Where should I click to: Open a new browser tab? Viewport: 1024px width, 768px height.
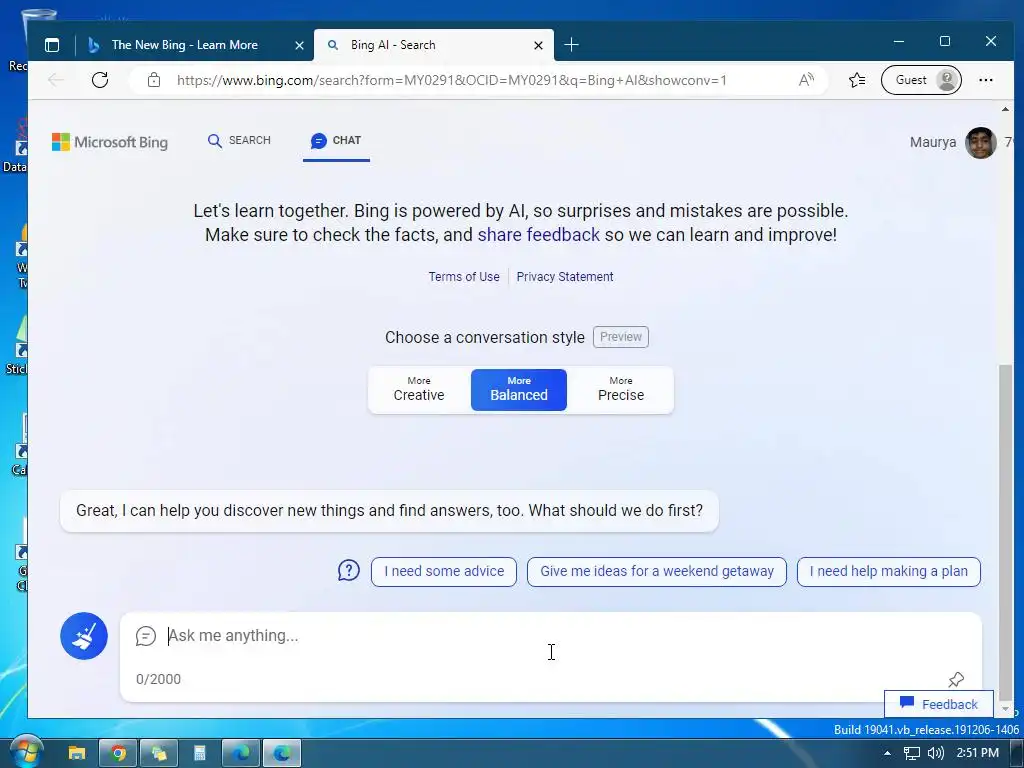[571, 44]
